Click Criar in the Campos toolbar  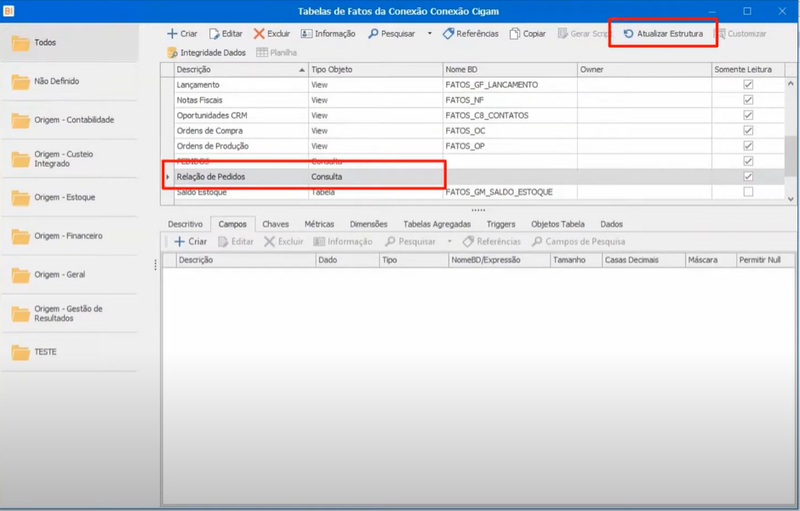191,242
